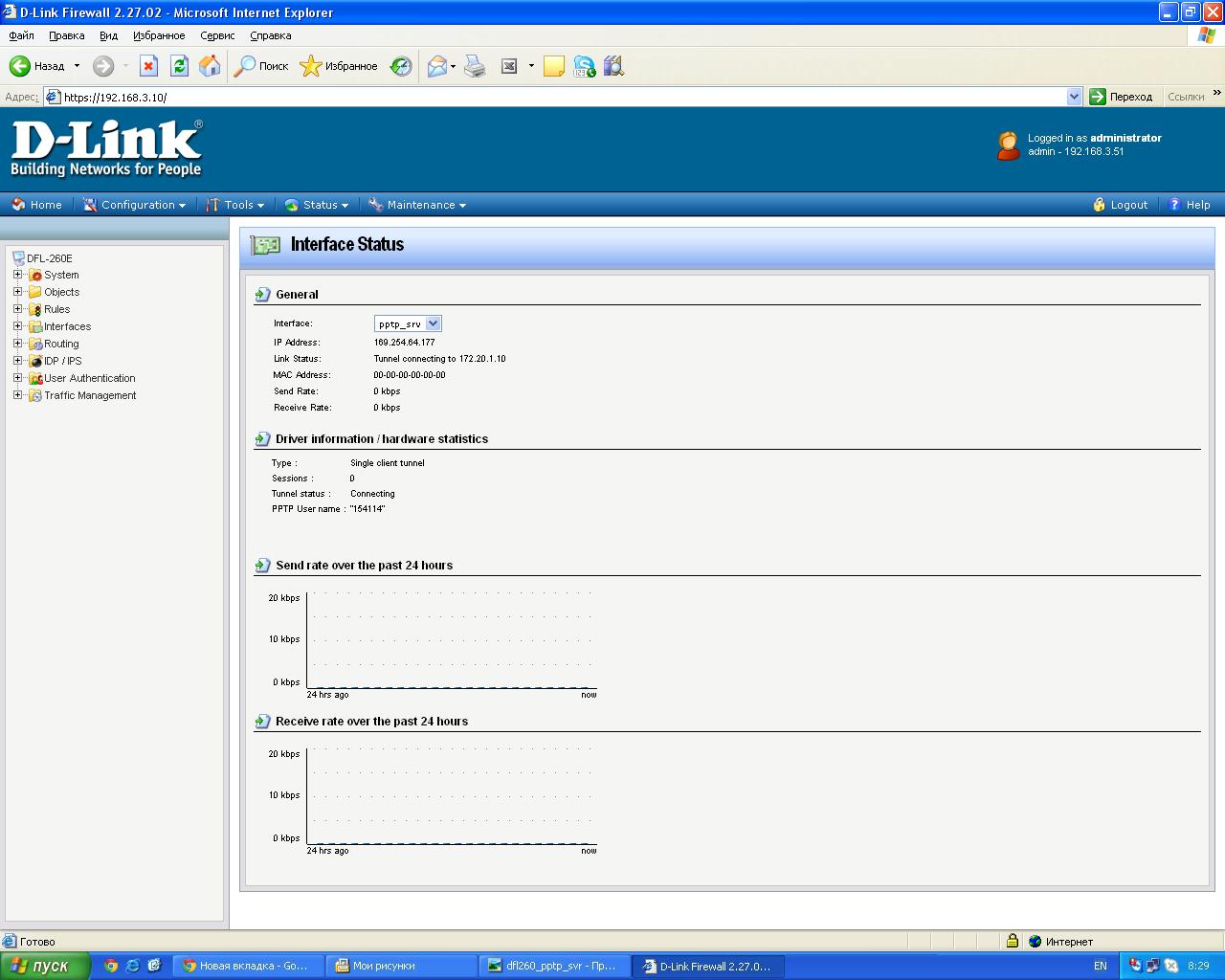The width and height of the screenshot is (1225, 980).
Task: Open the Back button history dropdown arrow
Action: point(77,66)
